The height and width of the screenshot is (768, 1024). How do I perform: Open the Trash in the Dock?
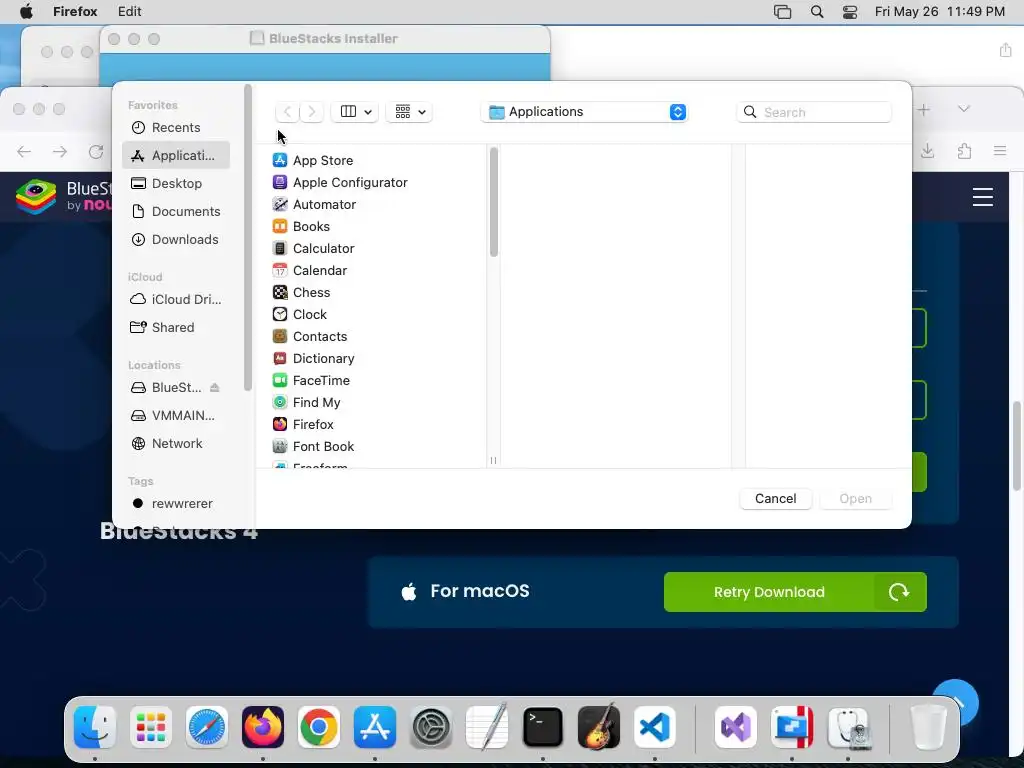tap(928, 727)
